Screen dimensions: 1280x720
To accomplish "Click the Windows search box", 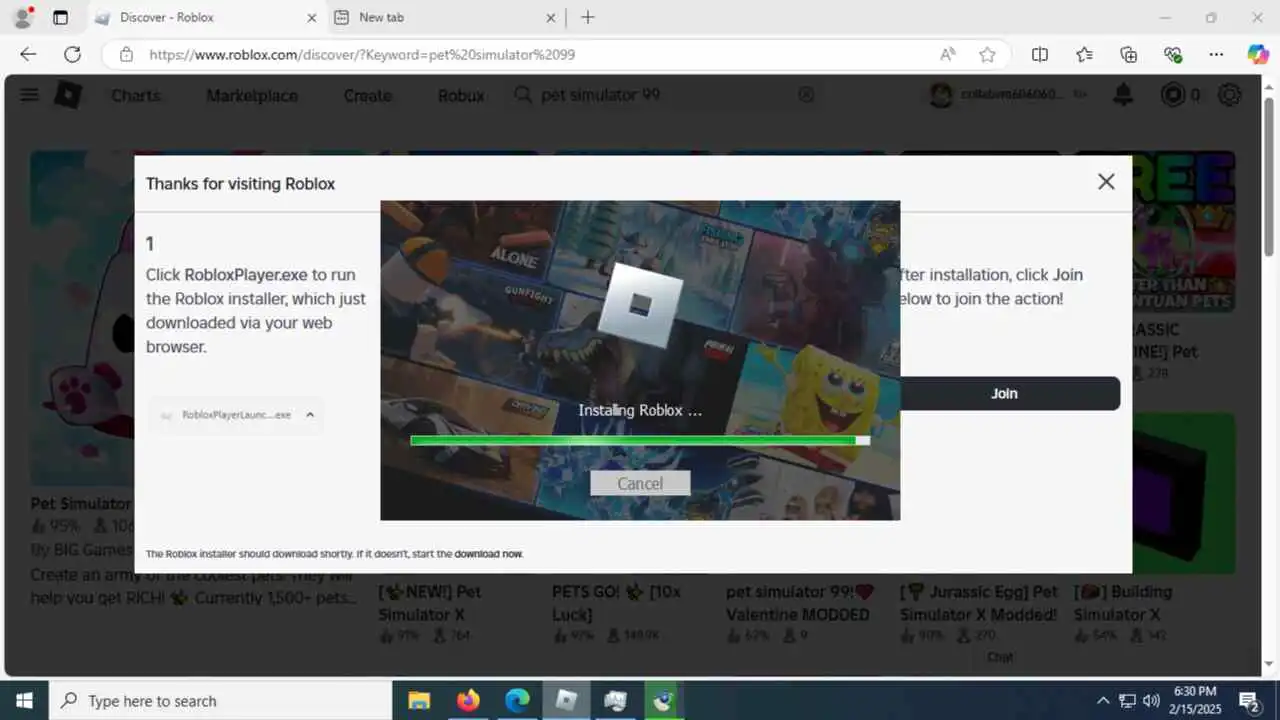I will point(220,701).
